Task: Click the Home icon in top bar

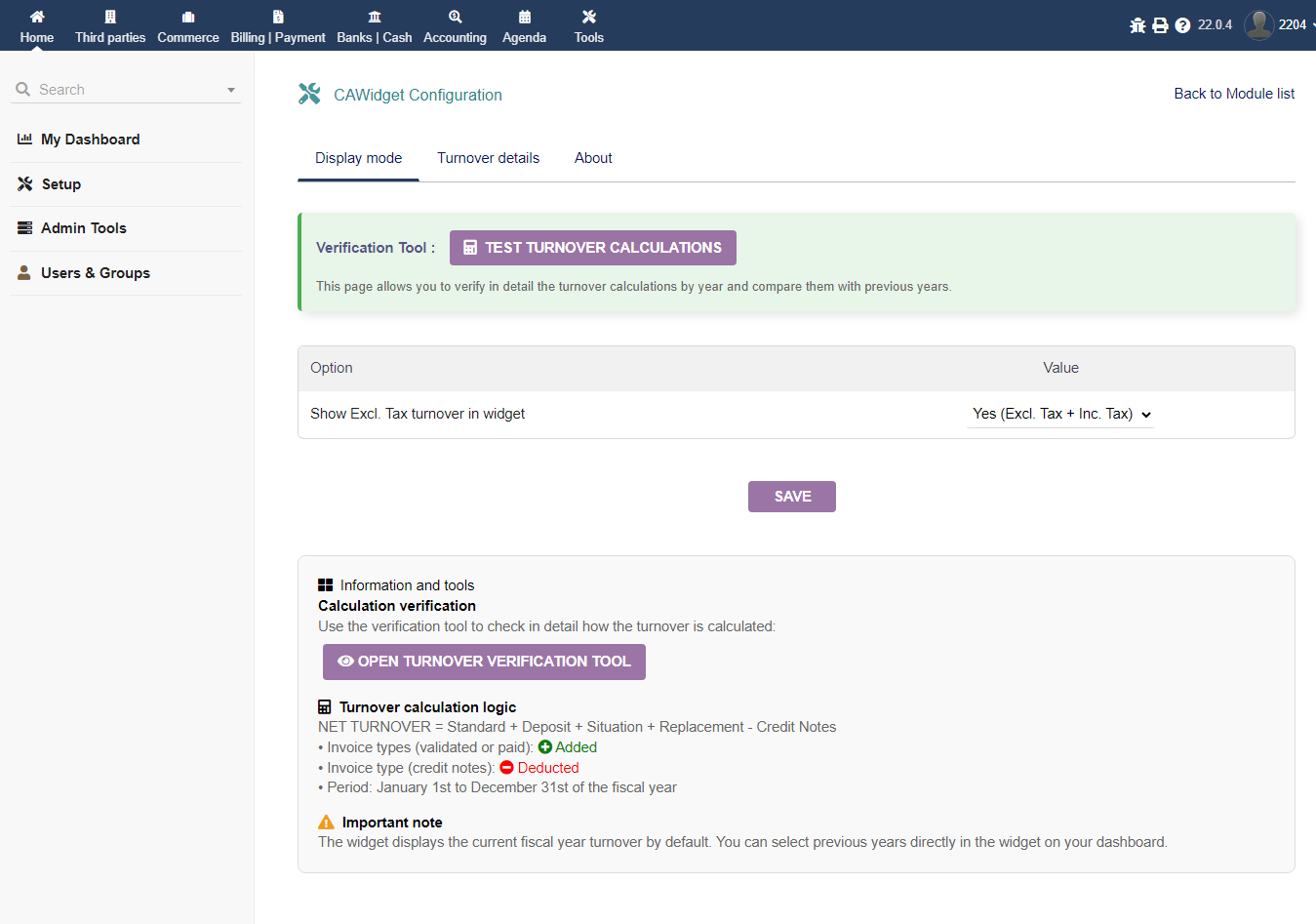Action: [37, 17]
